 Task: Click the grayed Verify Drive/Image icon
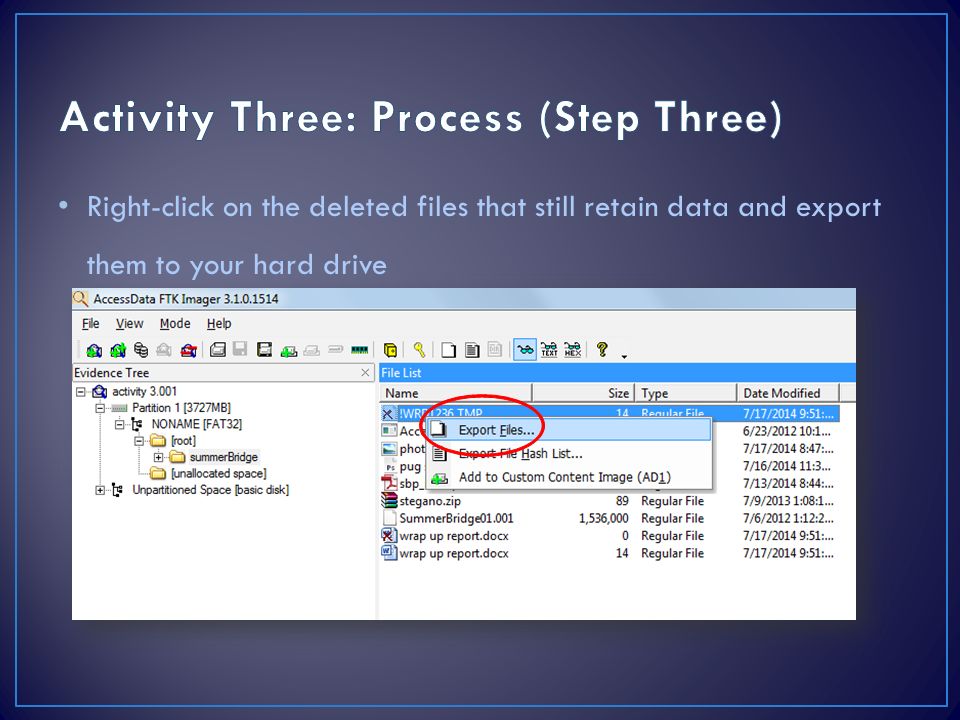(x=336, y=350)
